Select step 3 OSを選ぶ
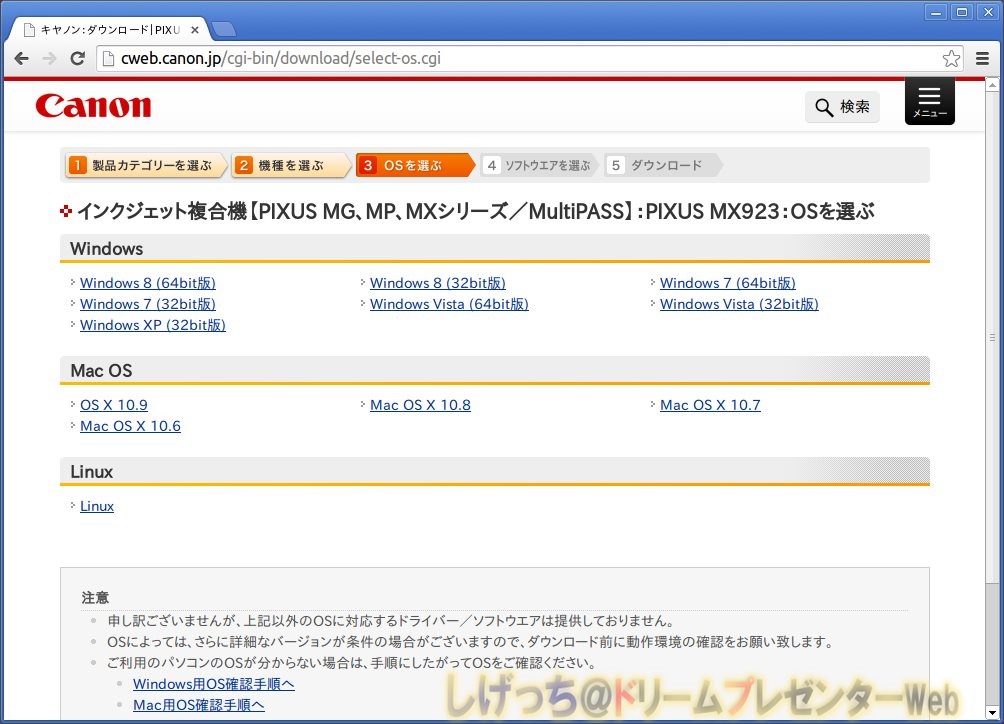The height and width of the screenshot is (724, 1004). click(415, 165)
